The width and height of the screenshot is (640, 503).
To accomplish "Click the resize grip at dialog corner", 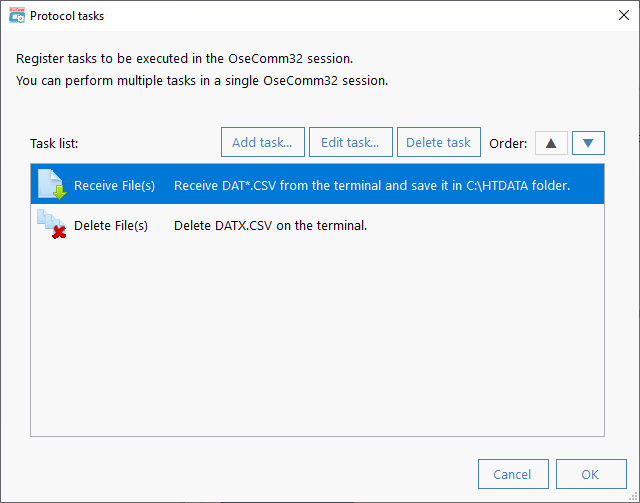I will coord(633,496).
